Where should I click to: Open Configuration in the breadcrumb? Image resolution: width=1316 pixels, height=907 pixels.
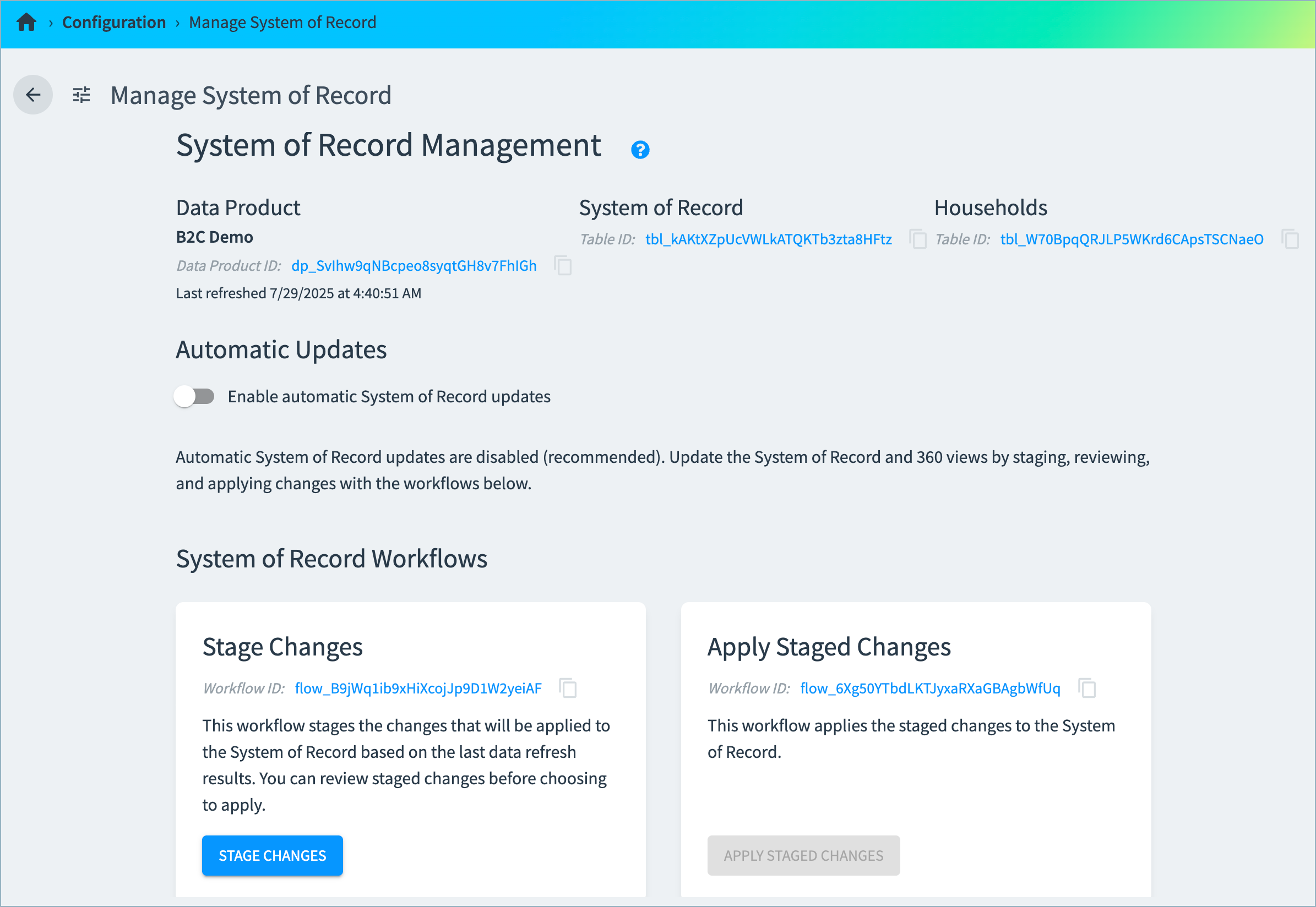(113, 23)
